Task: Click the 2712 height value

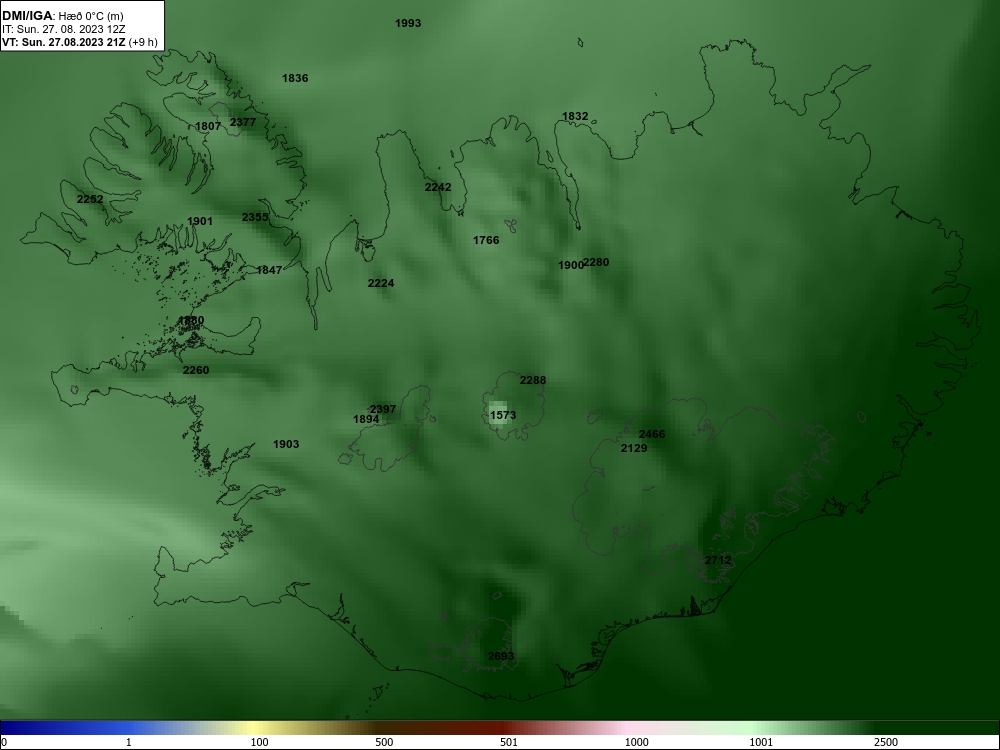Action: point(718,560)
